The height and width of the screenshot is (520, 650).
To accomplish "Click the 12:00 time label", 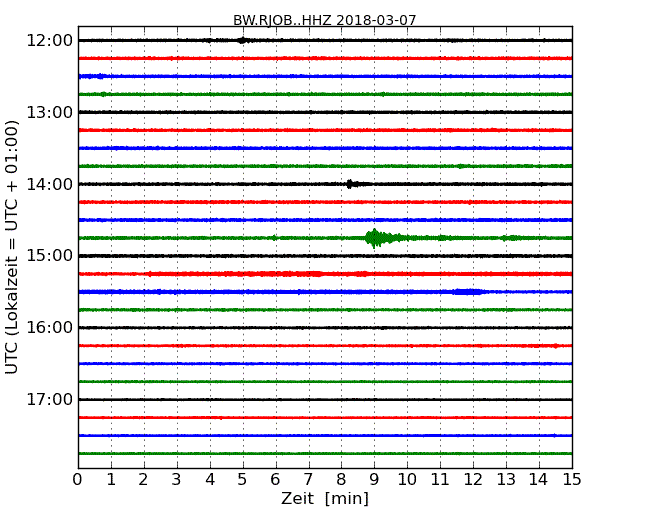I will (x=49, y=41).
